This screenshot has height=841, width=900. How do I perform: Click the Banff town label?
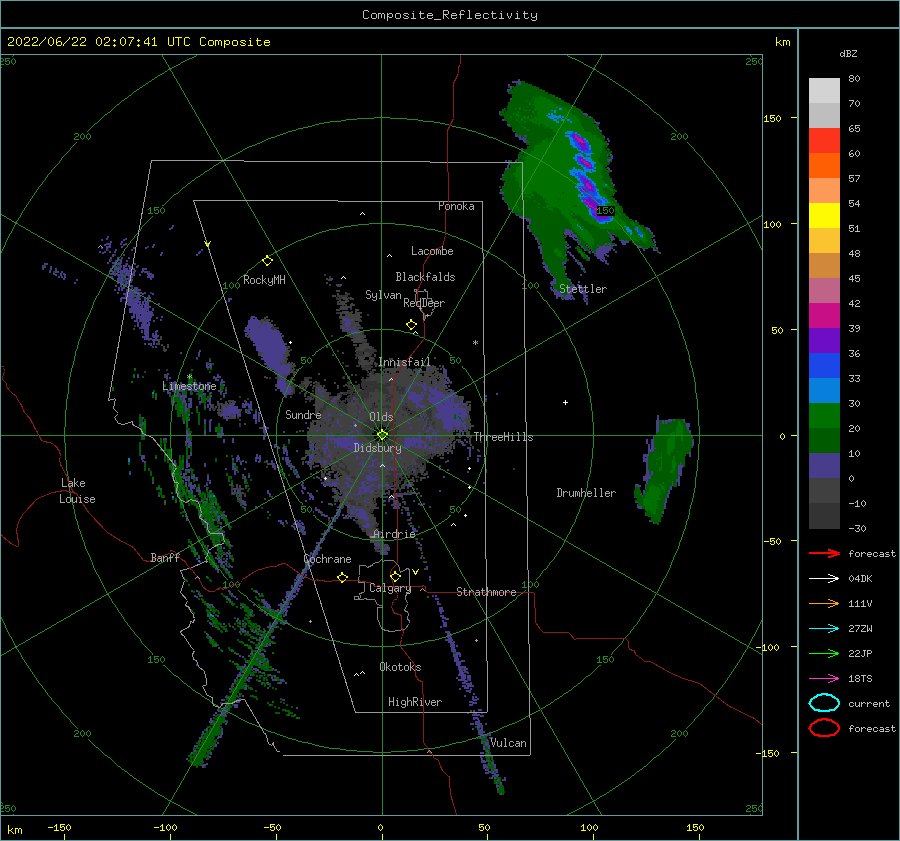coord(165,557)
